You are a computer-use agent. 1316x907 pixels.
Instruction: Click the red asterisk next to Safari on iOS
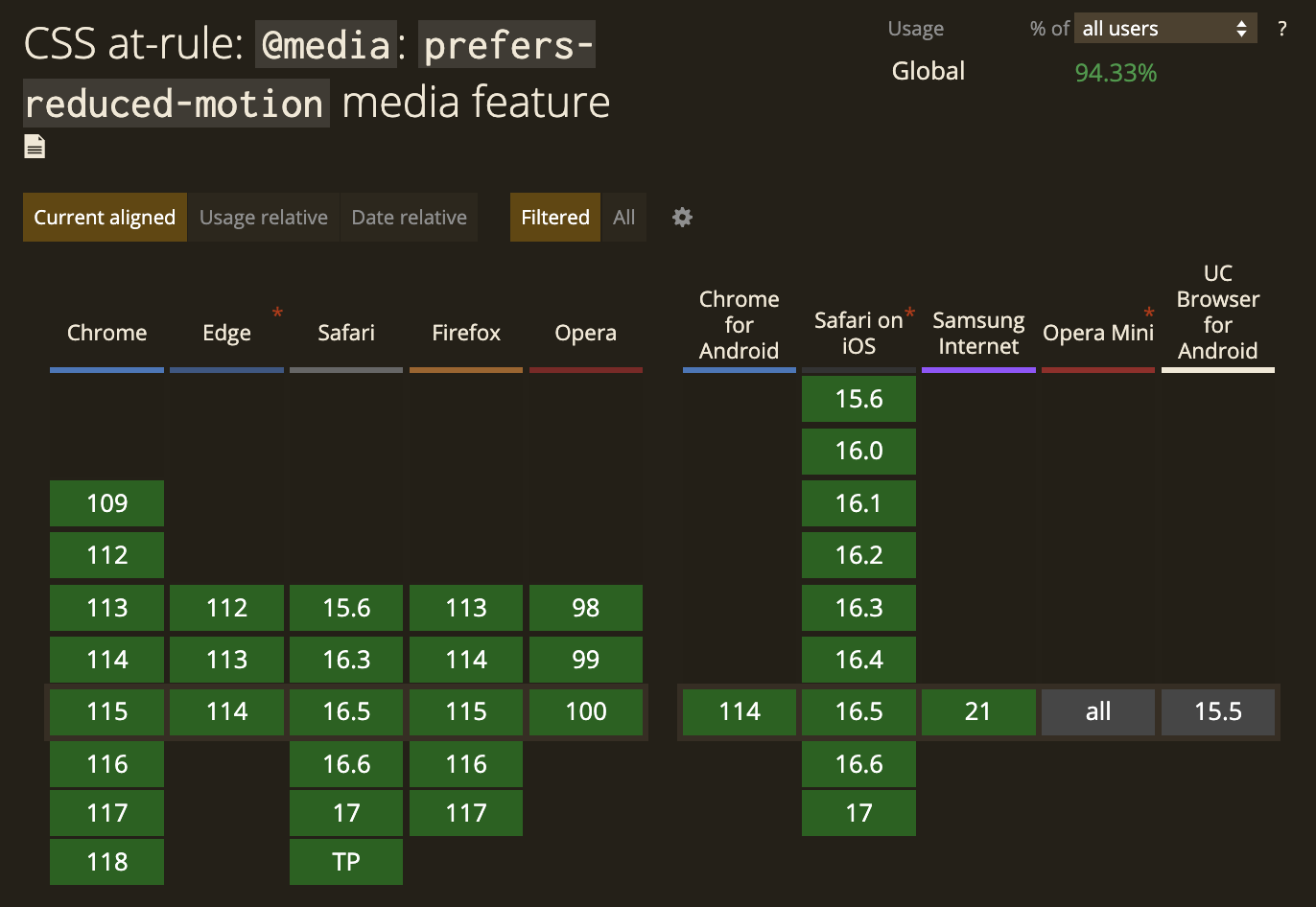[908, 311]
